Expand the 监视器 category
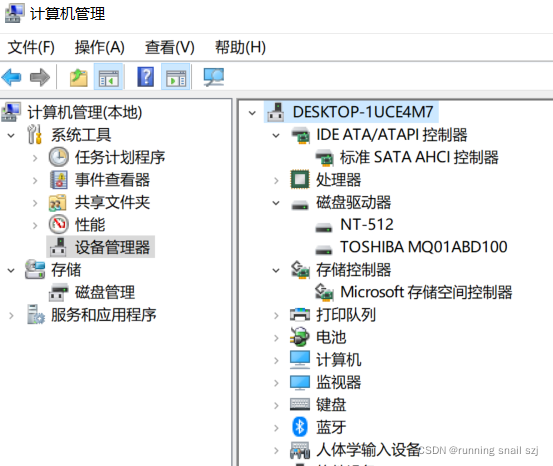This screenshot has width=553, height=466. (x=276, y=383)
